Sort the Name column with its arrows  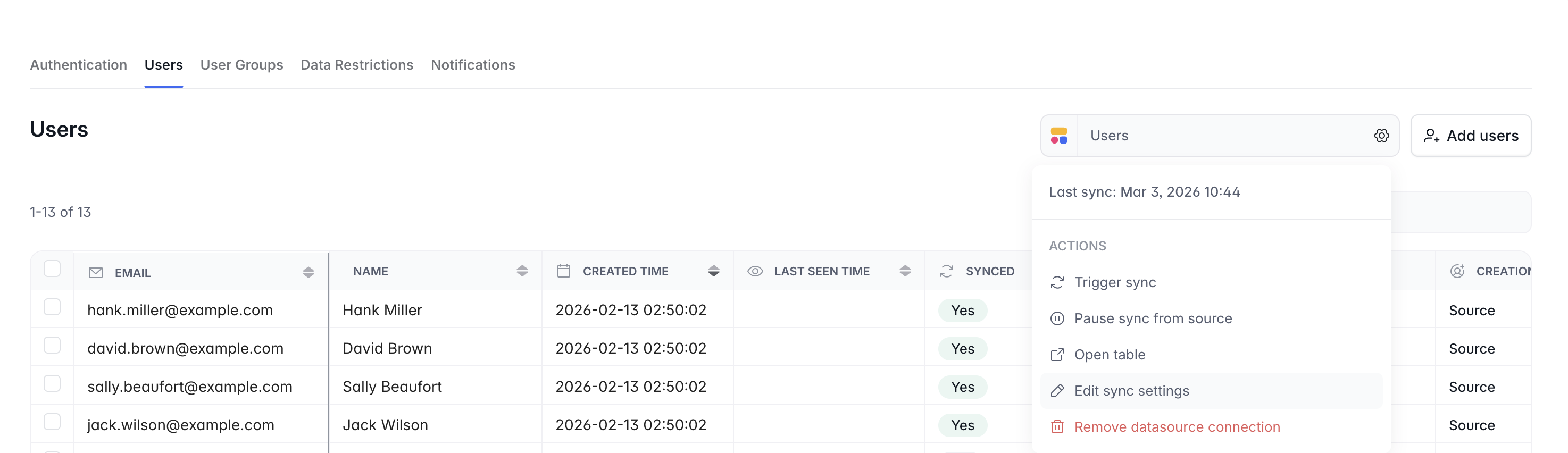(522, 271)
